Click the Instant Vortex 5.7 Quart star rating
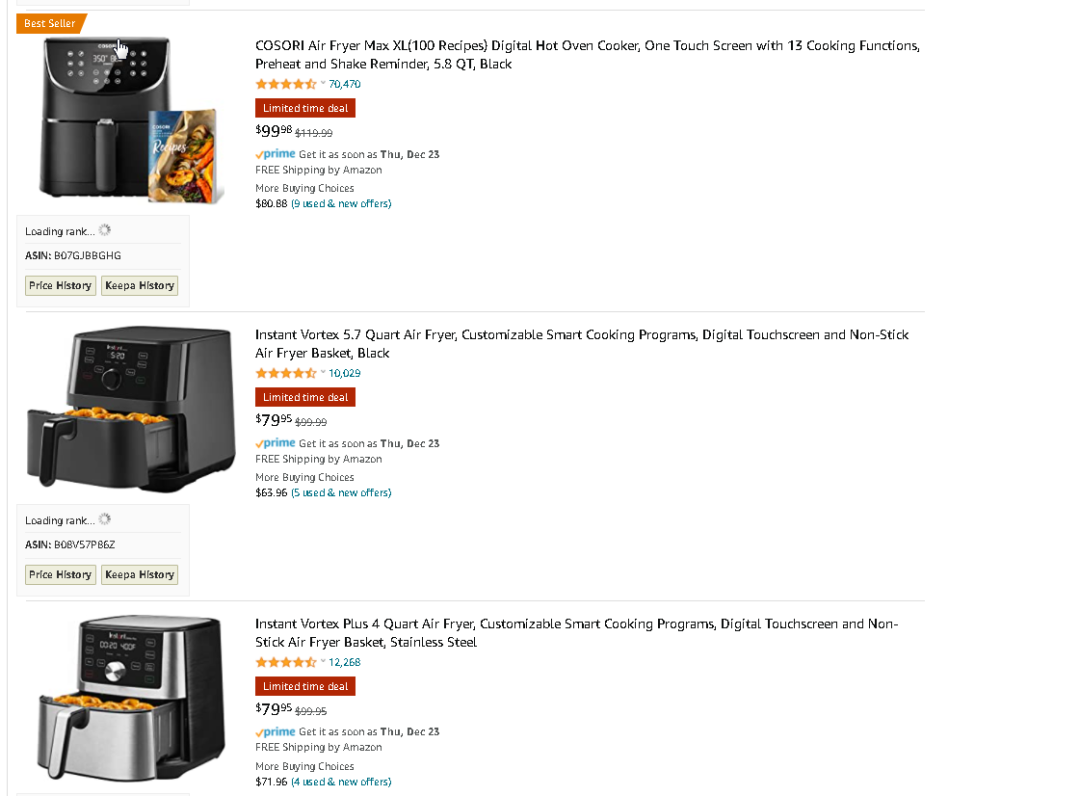 coord(286,373)
